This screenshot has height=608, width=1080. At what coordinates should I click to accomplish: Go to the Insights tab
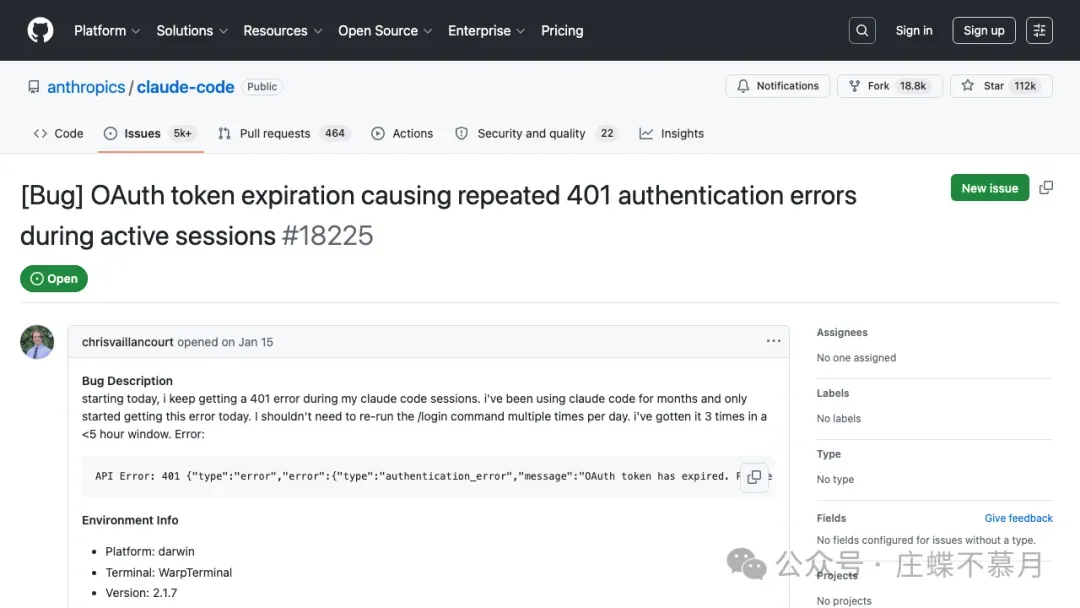pos(672,133)
